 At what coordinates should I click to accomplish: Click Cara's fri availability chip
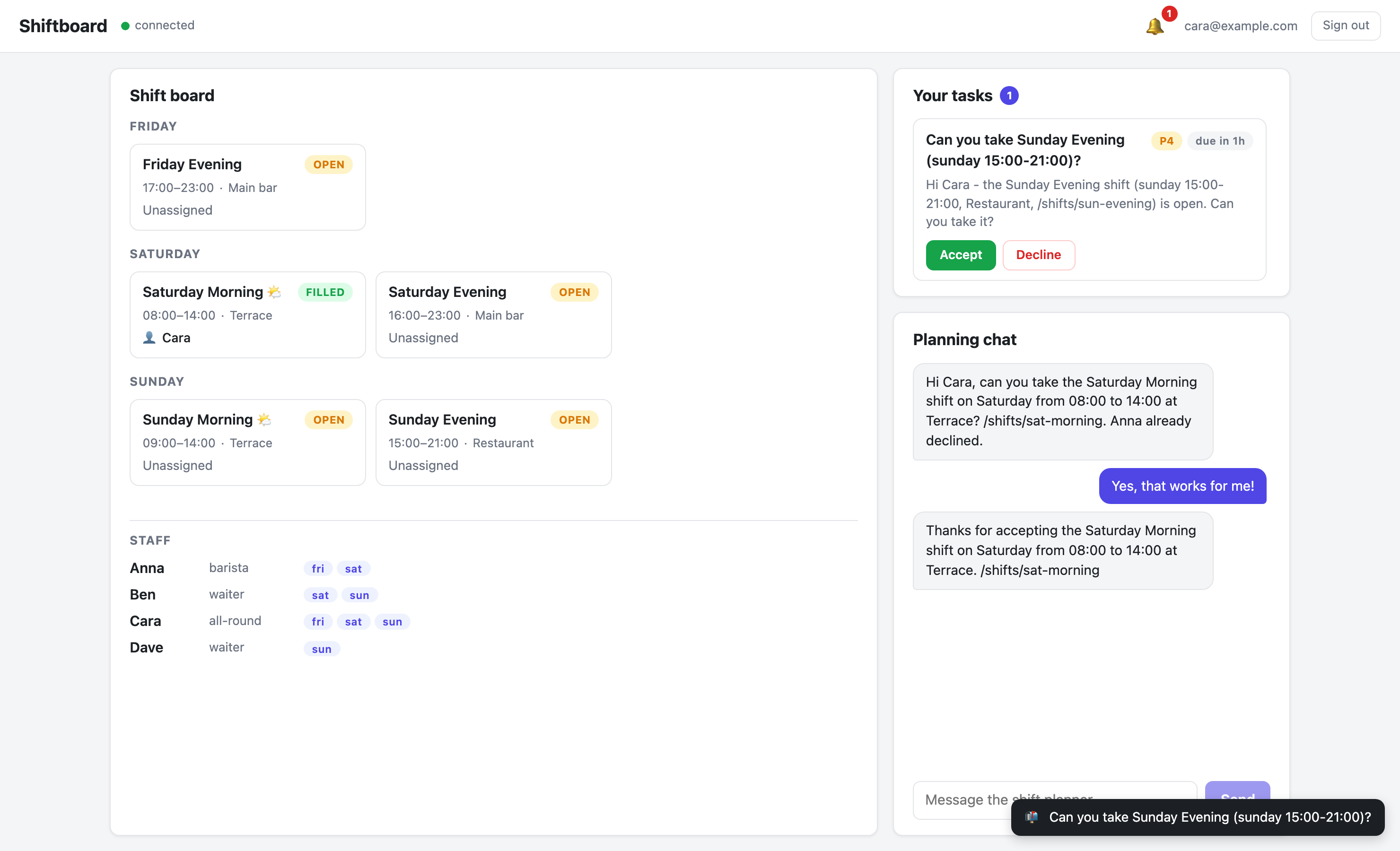point(318,622)
